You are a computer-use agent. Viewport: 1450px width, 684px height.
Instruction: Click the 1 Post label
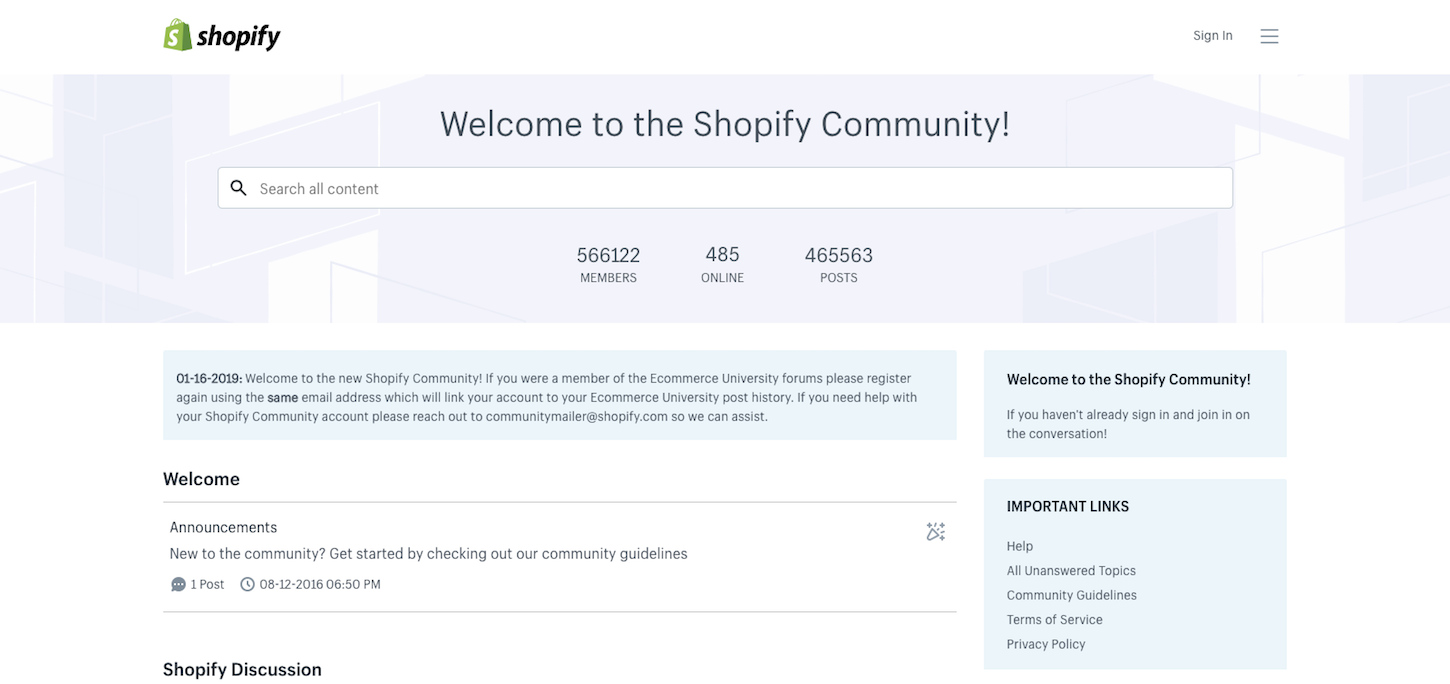207,584
